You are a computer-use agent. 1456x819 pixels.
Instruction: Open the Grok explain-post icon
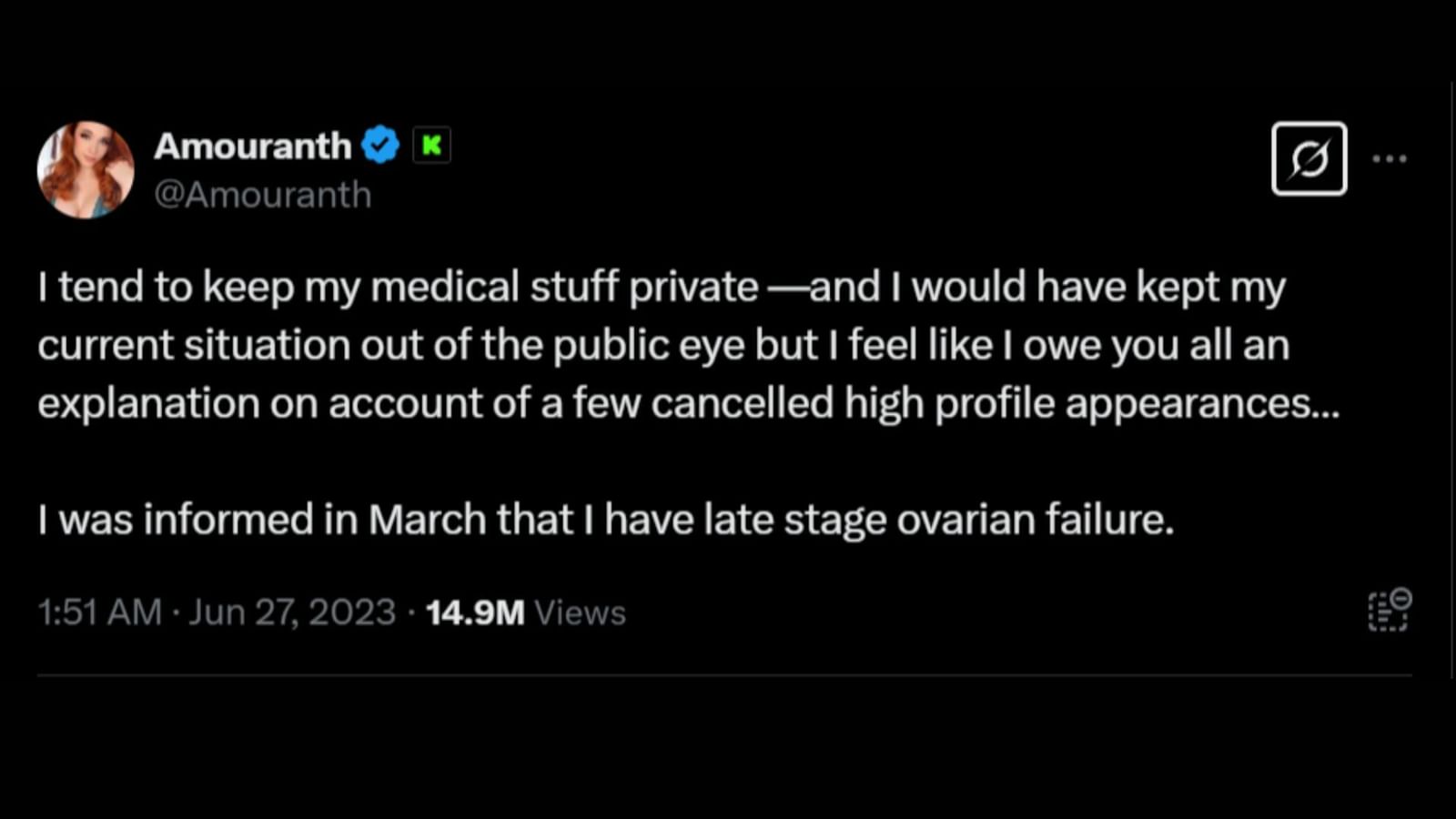coord(1309,158)
